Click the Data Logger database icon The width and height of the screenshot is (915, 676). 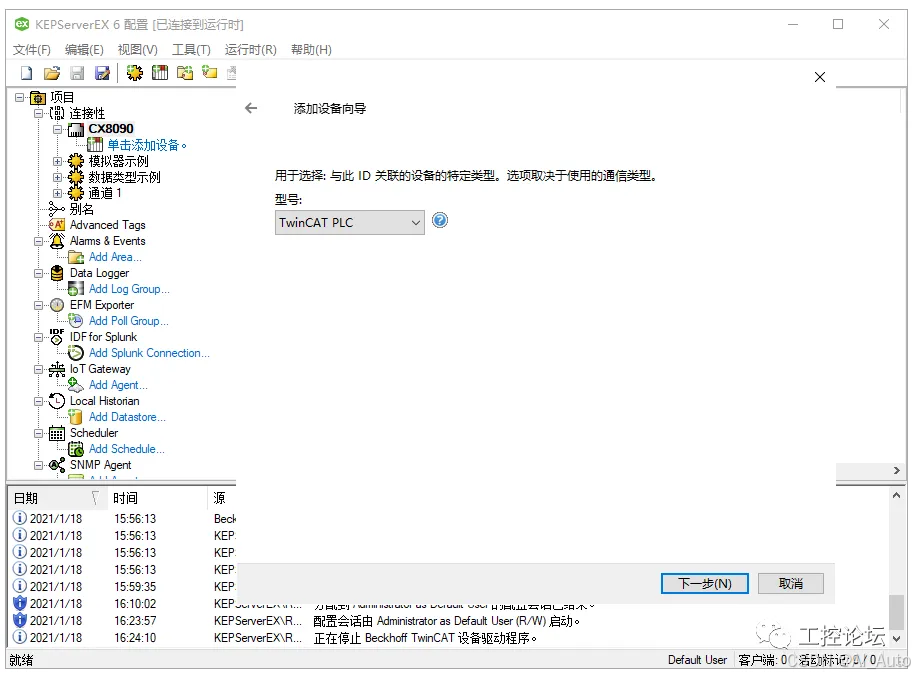click(x=57, y=273)
